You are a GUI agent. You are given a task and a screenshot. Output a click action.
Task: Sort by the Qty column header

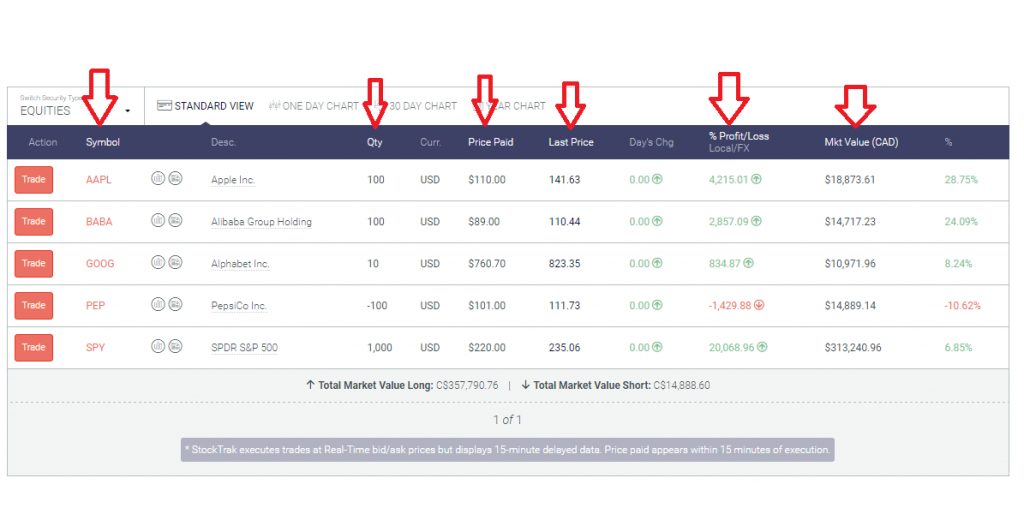click(x=375, y=142)
